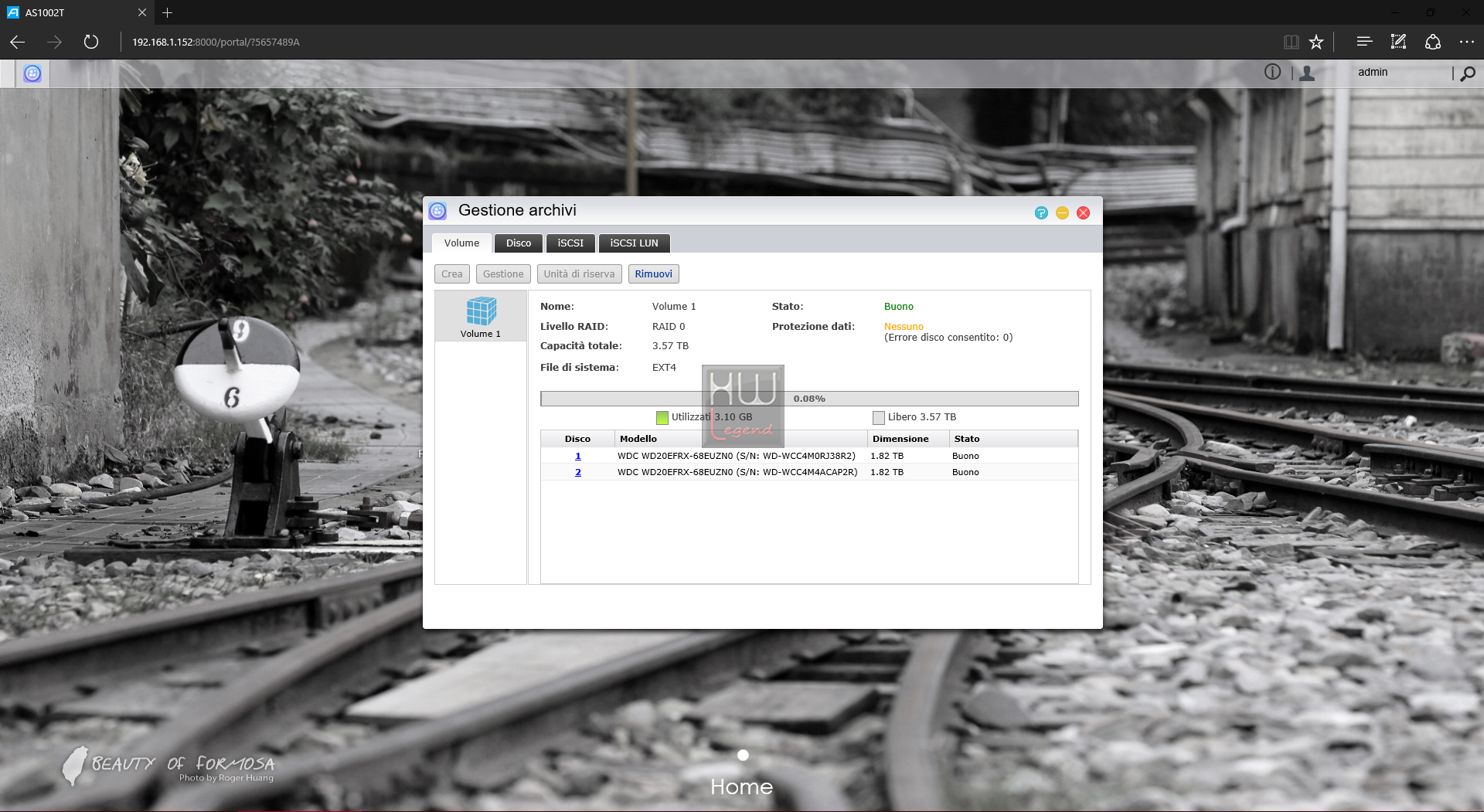Switch to the Volume tab
This screenshot has width=1484, height=812.
tap(461, 243)
